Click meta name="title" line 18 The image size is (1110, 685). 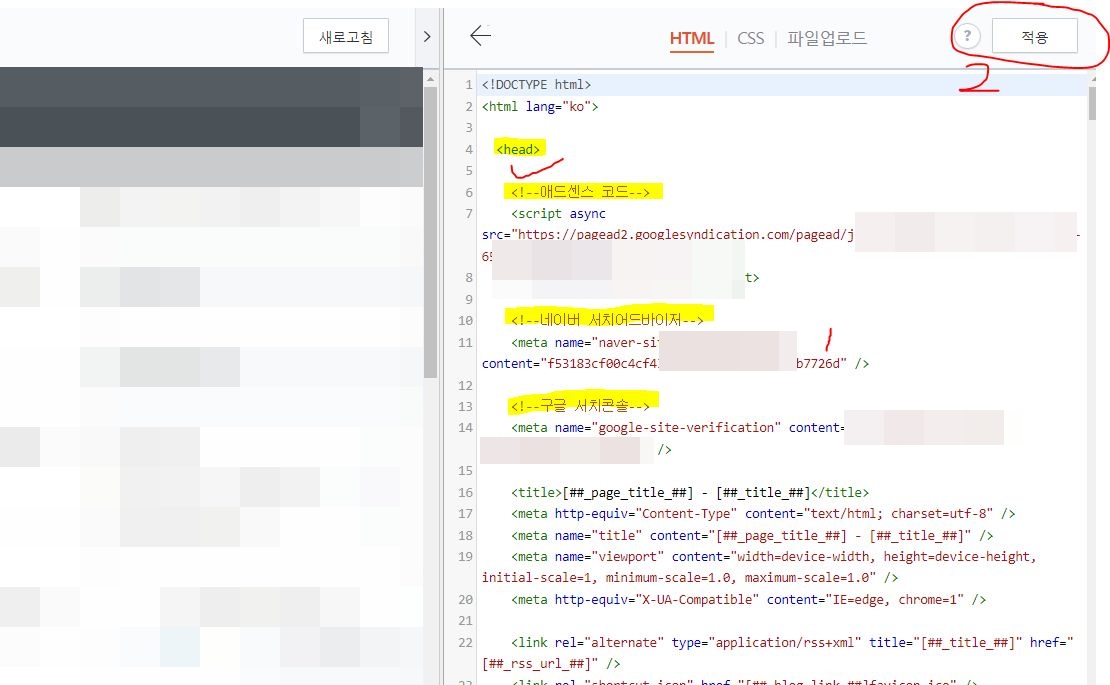(752, 536)
